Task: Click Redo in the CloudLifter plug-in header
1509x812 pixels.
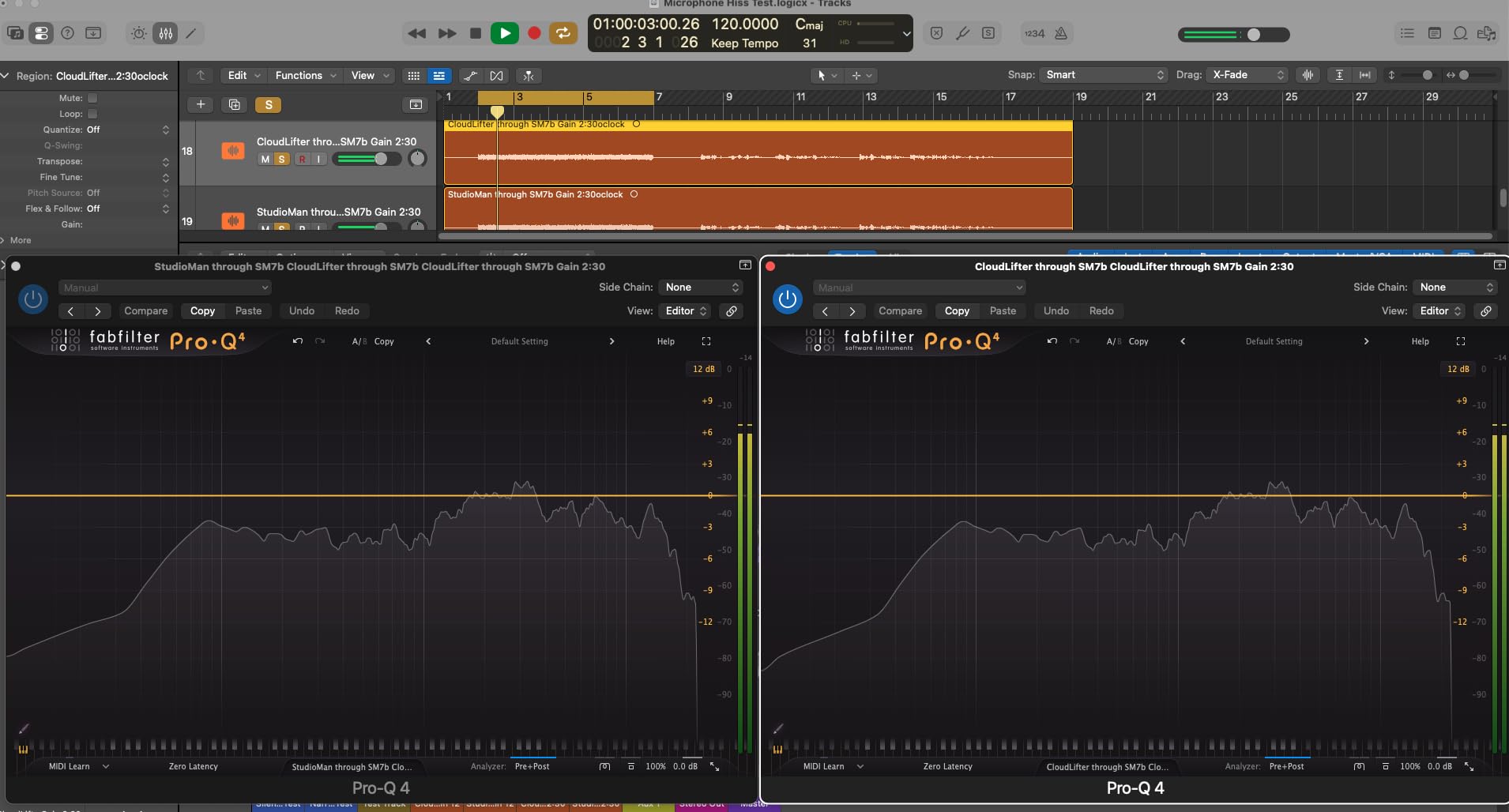Action: coord(1101,311)
